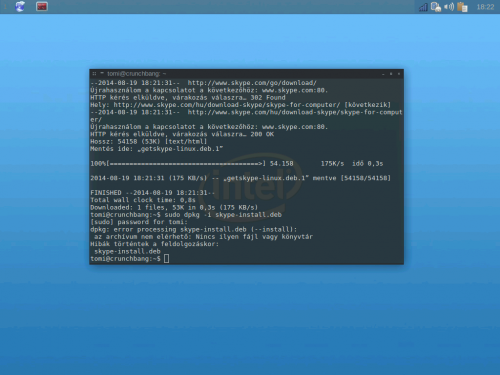Click the line 'sudo dpkg -i skype-install.deb'
Viewport: 500px width, 375px height.
tap(223, 215)
